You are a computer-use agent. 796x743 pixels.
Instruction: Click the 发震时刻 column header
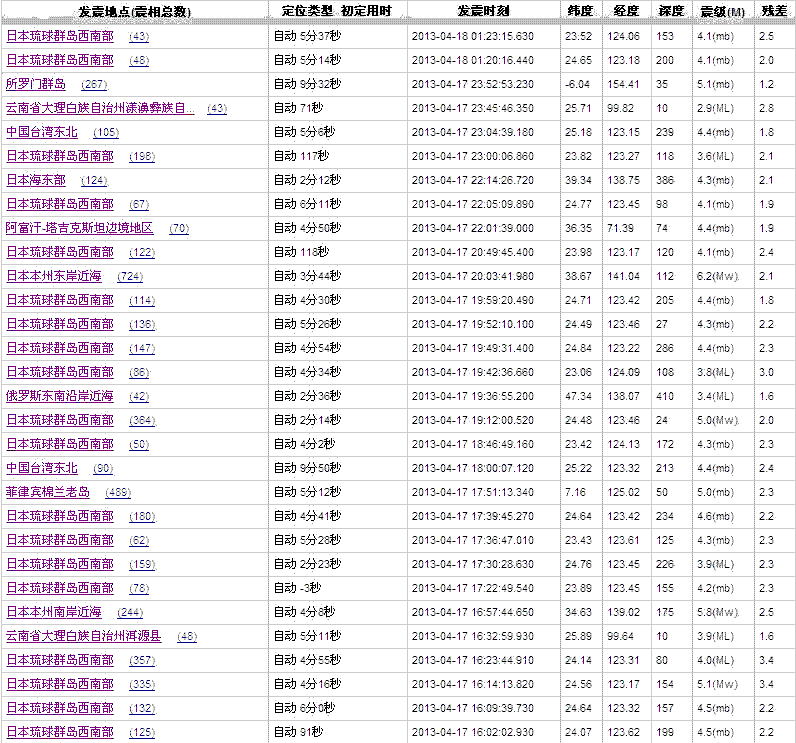click(483, 11)
